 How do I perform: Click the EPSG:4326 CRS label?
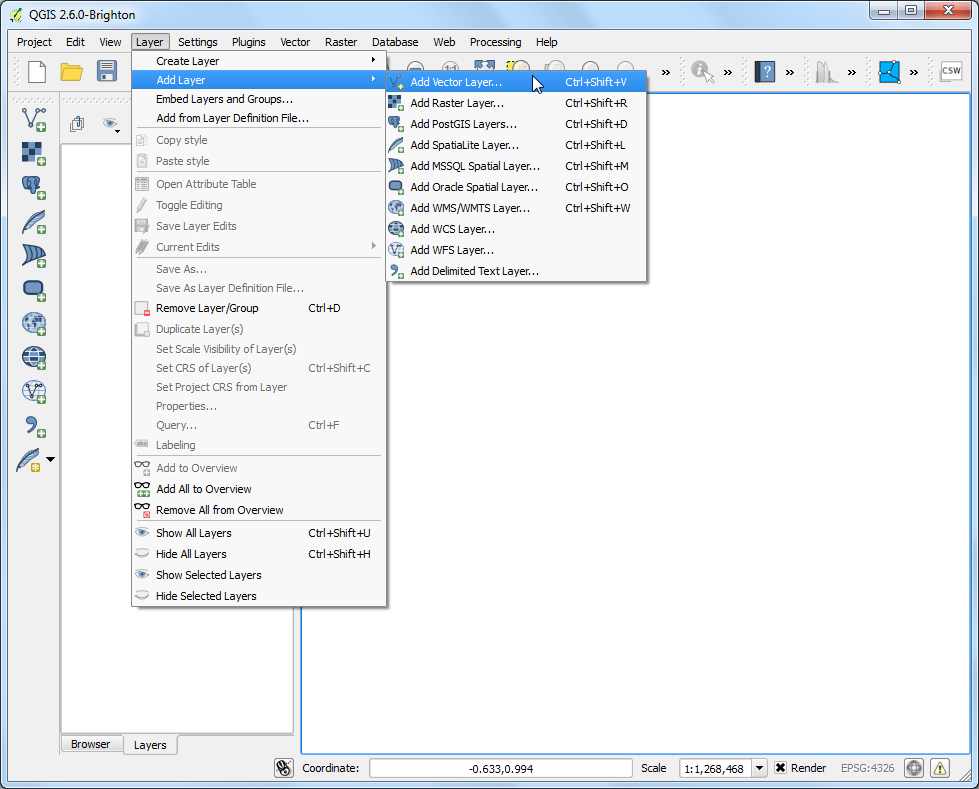[x=867, y=768]
